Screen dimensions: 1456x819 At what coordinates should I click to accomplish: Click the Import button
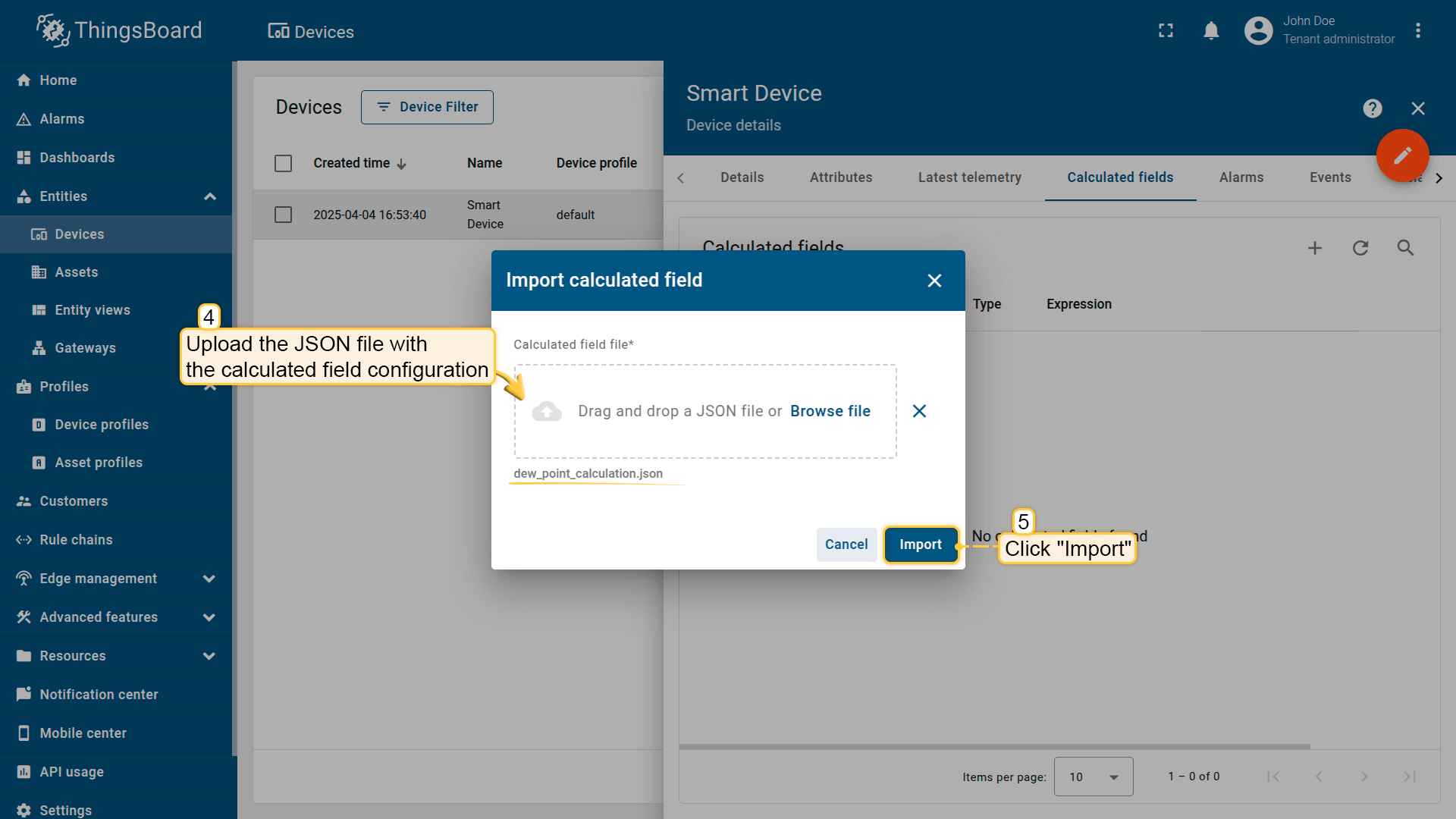point(920,544)
